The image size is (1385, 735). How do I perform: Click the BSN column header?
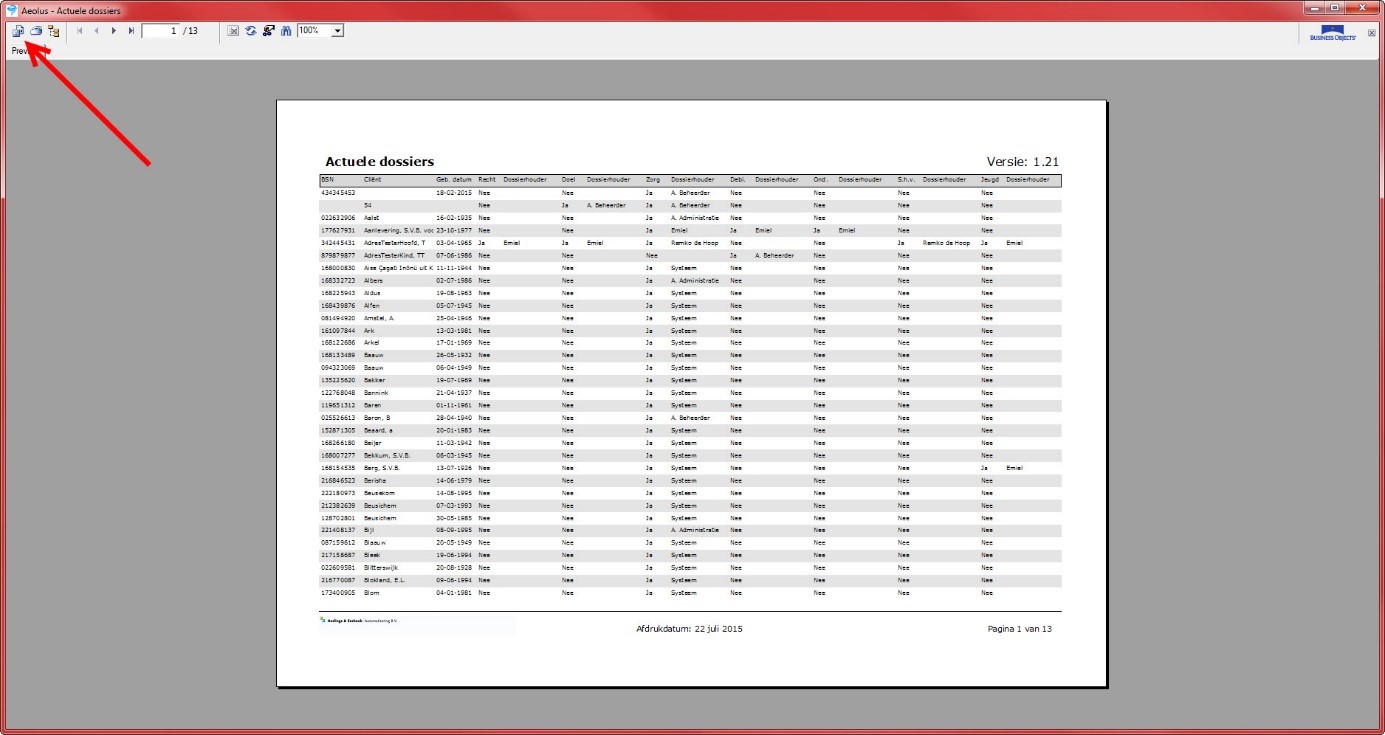(x=327, y=180)
